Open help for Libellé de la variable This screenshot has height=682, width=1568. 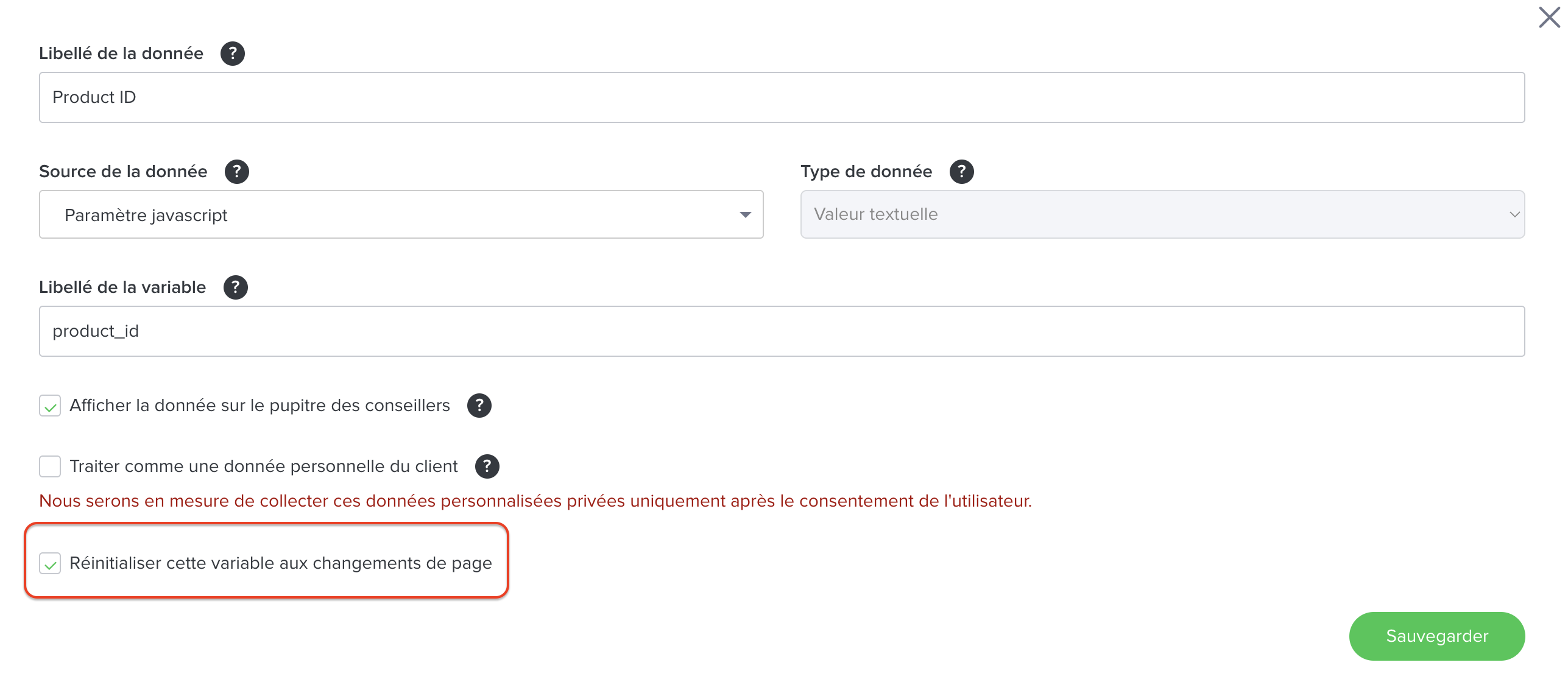[235, 287]
